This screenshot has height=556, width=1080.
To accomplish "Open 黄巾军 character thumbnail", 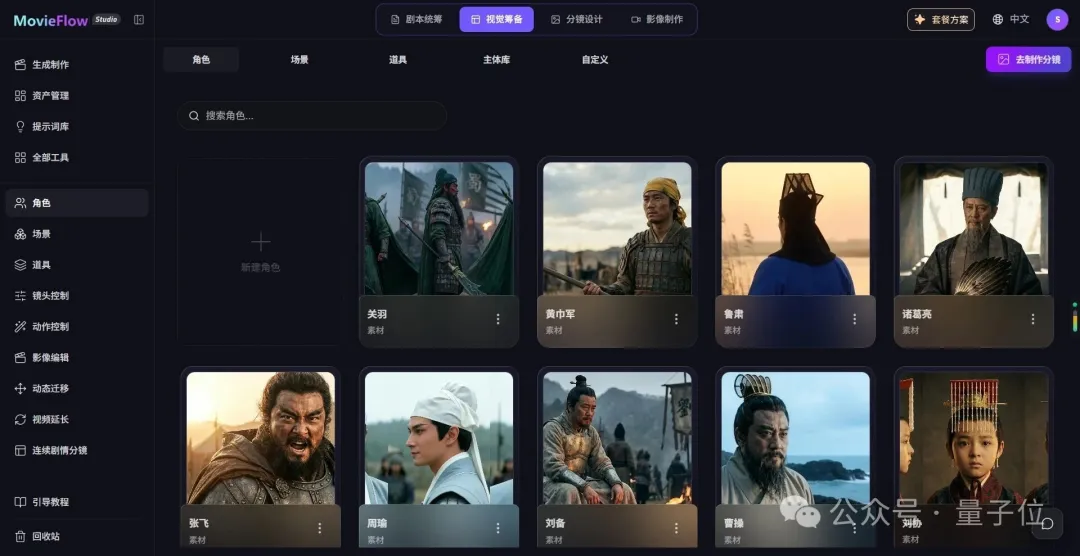I will [617, 229].
